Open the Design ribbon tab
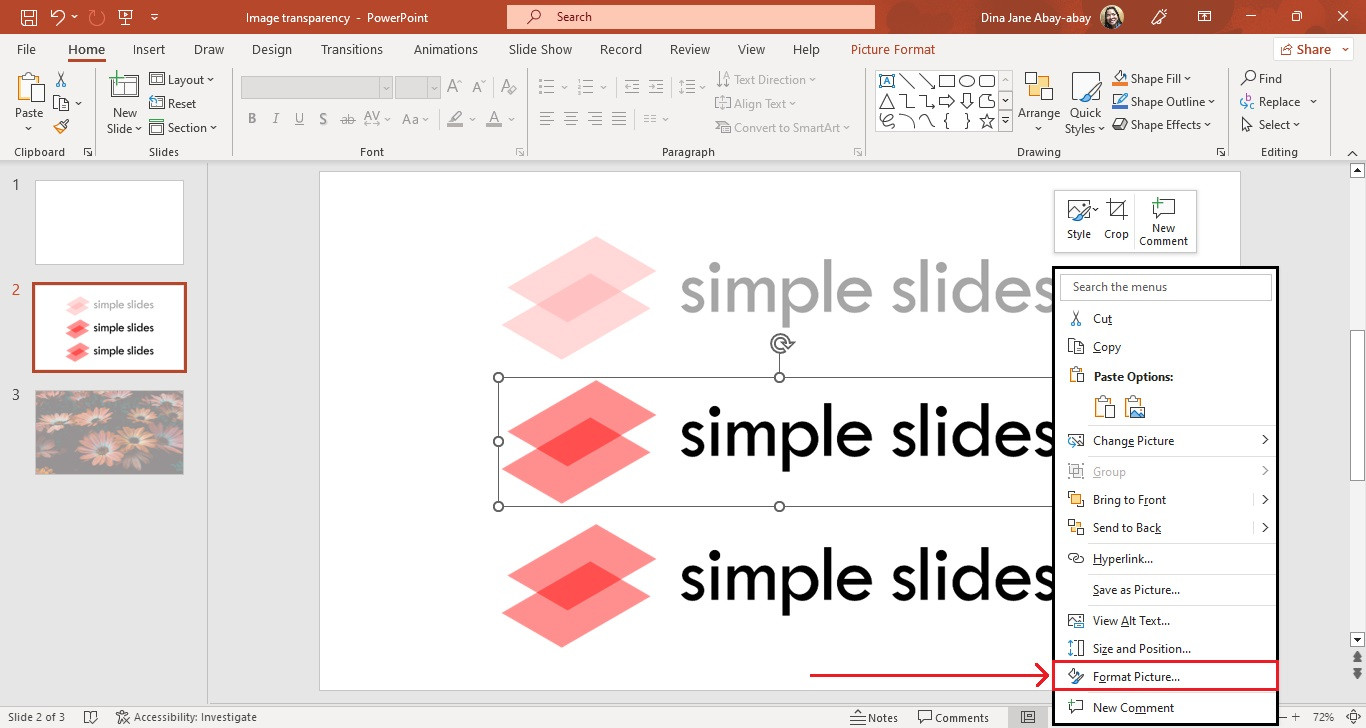The image size is (1366, 728). point(272,49)
